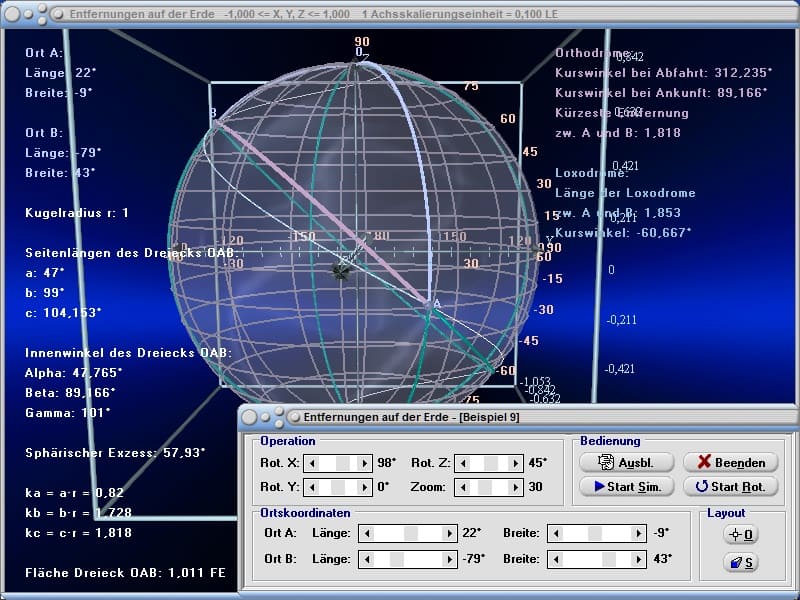The width and height of the screenshot is (800, 600).
Task: Click 'Gamma: 101°' text
Action: pos(68,413)
